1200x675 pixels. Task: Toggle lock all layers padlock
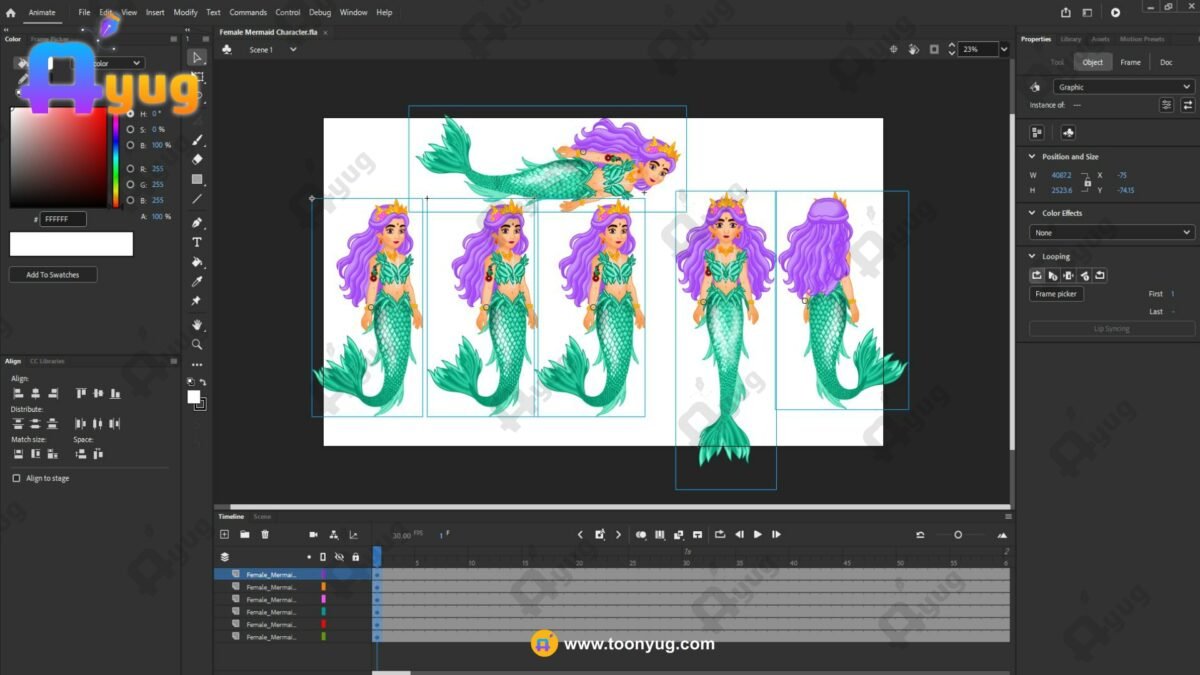click(355, 557)
